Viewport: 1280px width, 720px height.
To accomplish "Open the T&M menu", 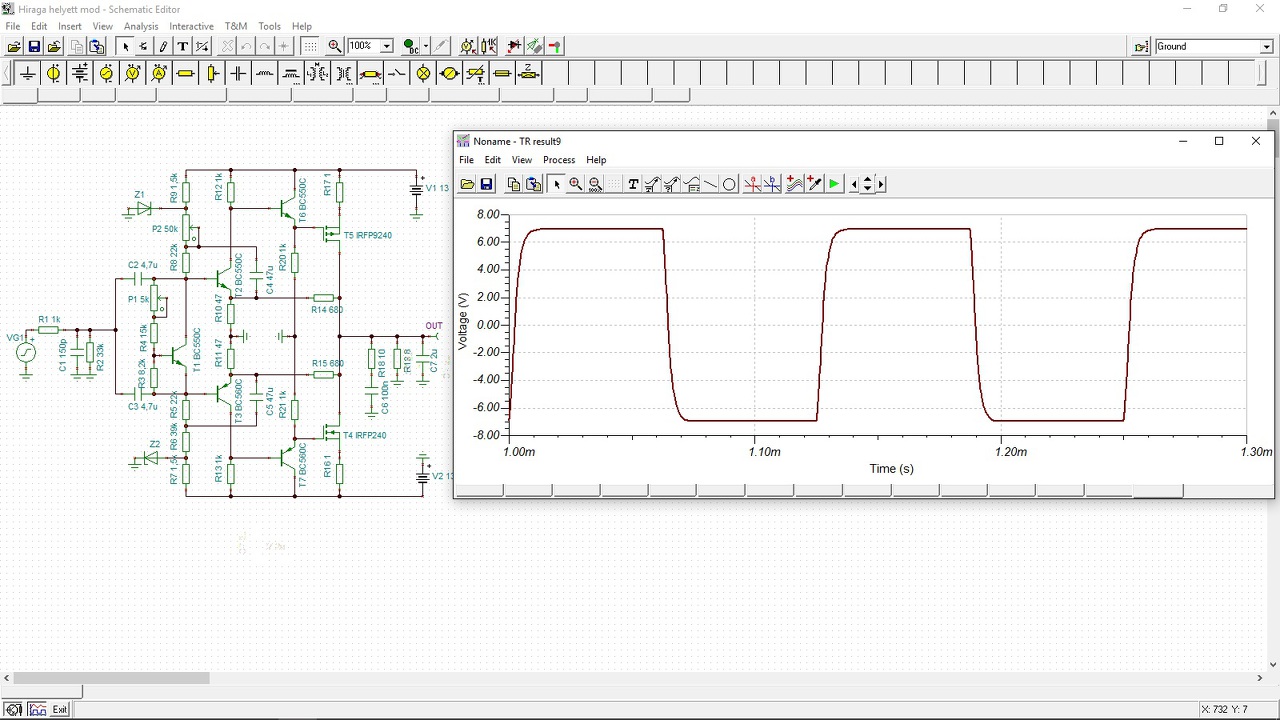I will pos(235,26).
